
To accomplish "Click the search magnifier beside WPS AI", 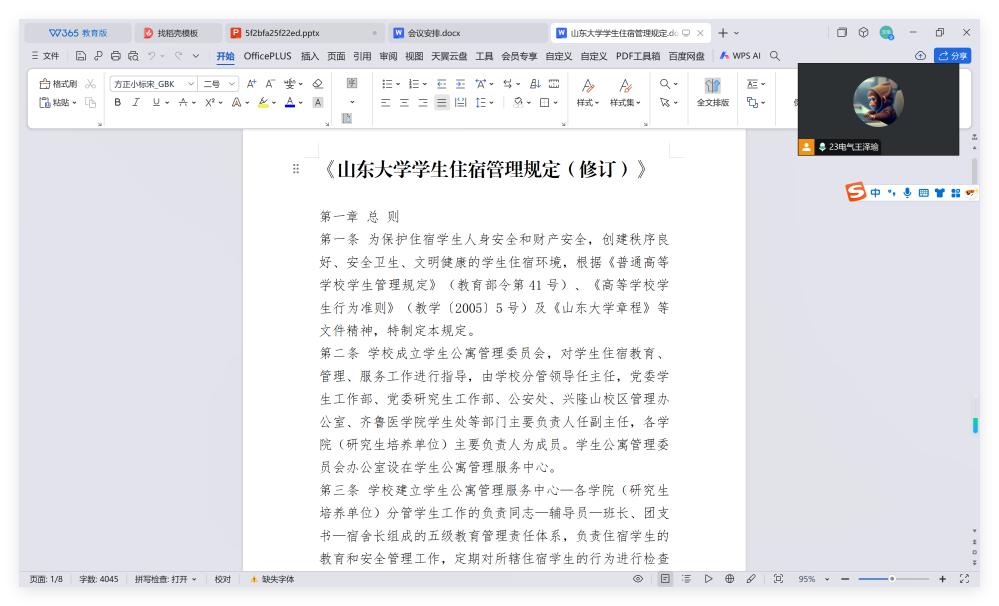I will coord(775,55).
